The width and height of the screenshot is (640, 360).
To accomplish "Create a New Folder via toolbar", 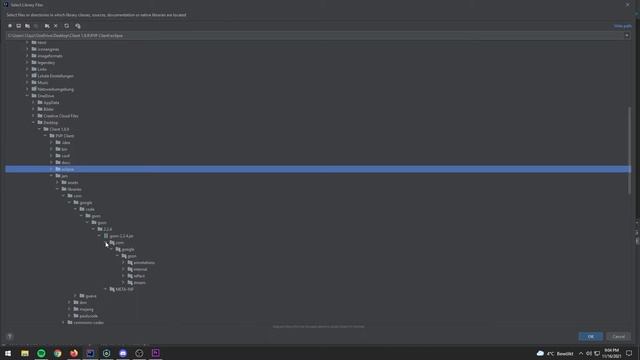I will pyautogui.click(x=47, y=26).
